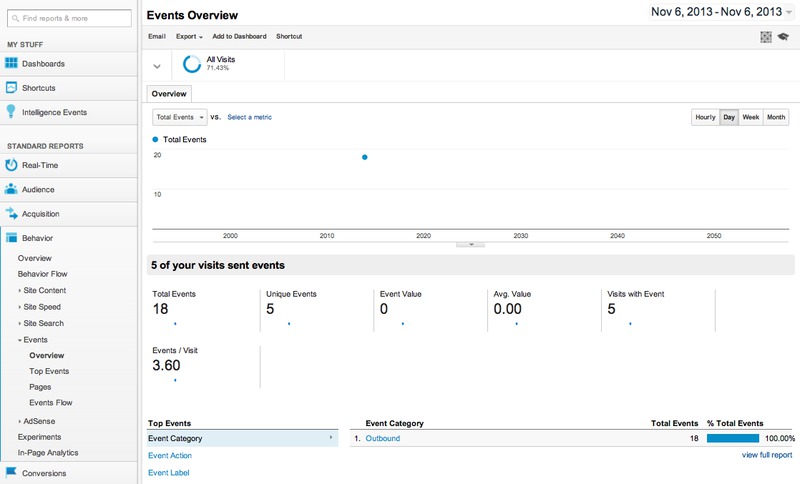This screenshot has height=484, width=800.
Task: Click the Acquisition arrows icon
Action: point(11,214)
